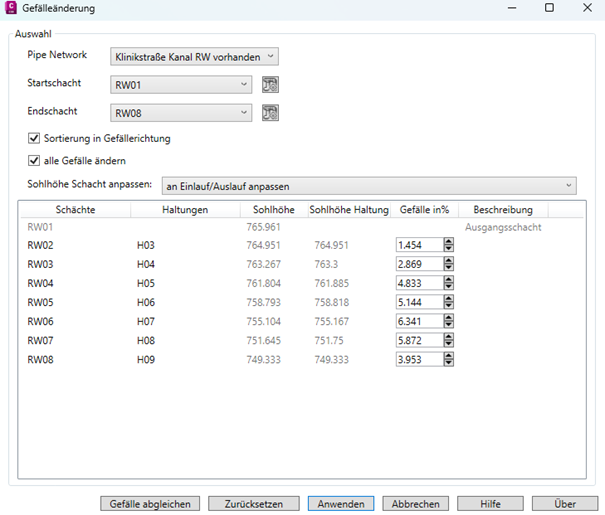The width and height of the screenshot is (605, 515).
Task: Expand the Startschacht RW01 dropdown
Action: click(x=181, y=85)
